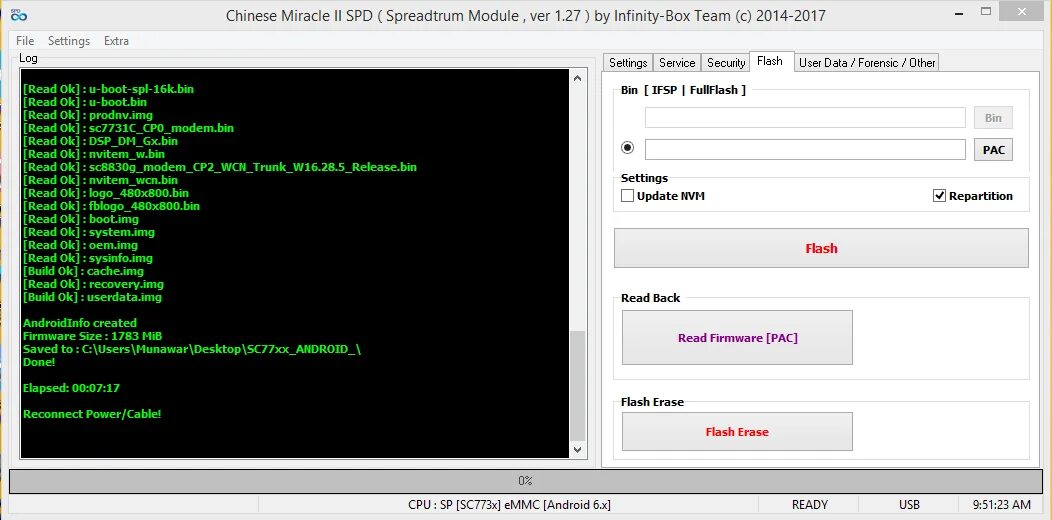This screenshot has height=520, width=1052.
Task: Click the Infinity-Box app icon in title bar
Action: (x=18, y=14)
